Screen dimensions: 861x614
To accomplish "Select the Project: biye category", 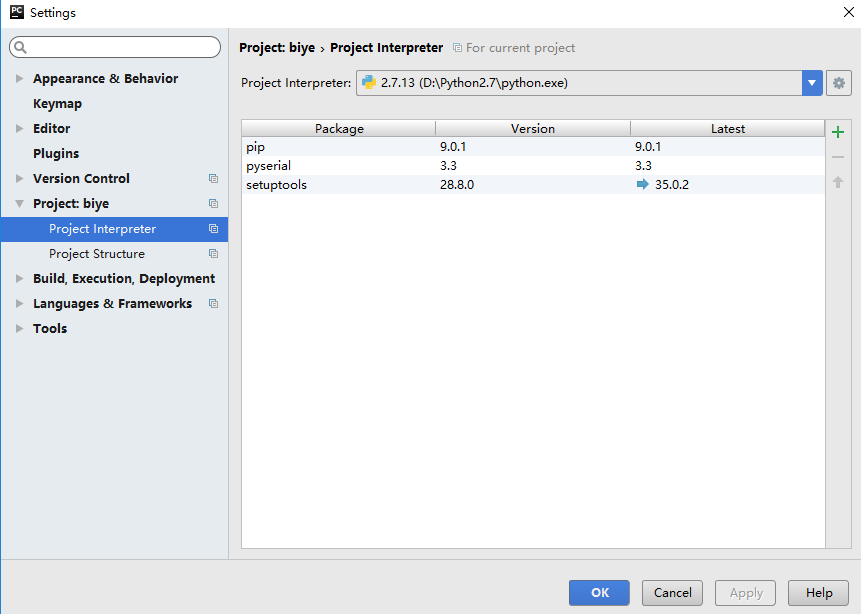I will pyautogui.click(x=71, y=204).
